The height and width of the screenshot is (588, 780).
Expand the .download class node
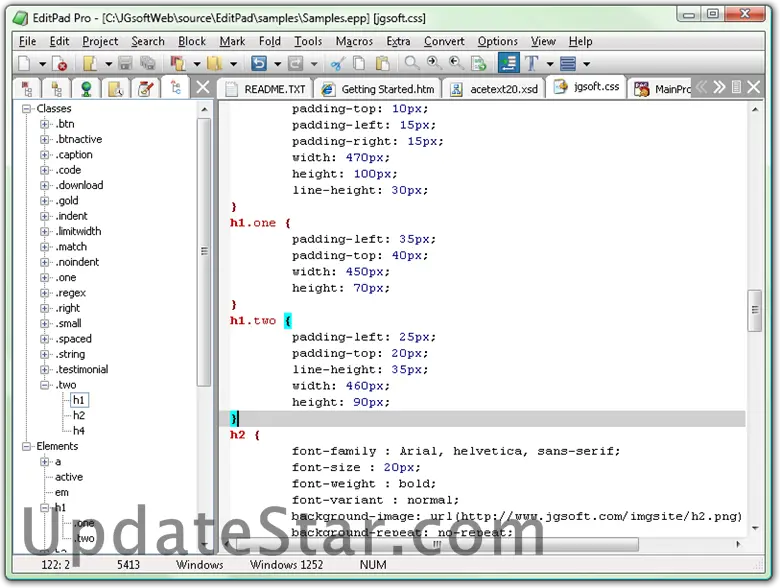[x=45, y=185]
